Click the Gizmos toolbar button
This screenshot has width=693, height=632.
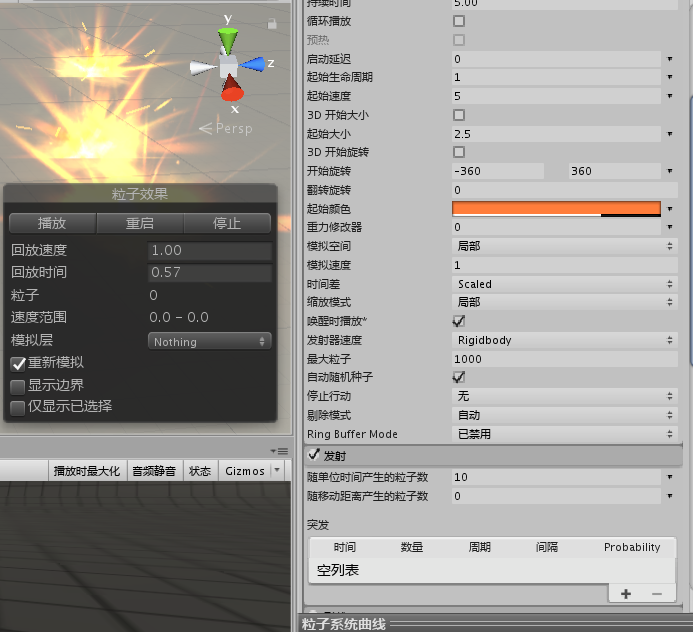(245, 471)
